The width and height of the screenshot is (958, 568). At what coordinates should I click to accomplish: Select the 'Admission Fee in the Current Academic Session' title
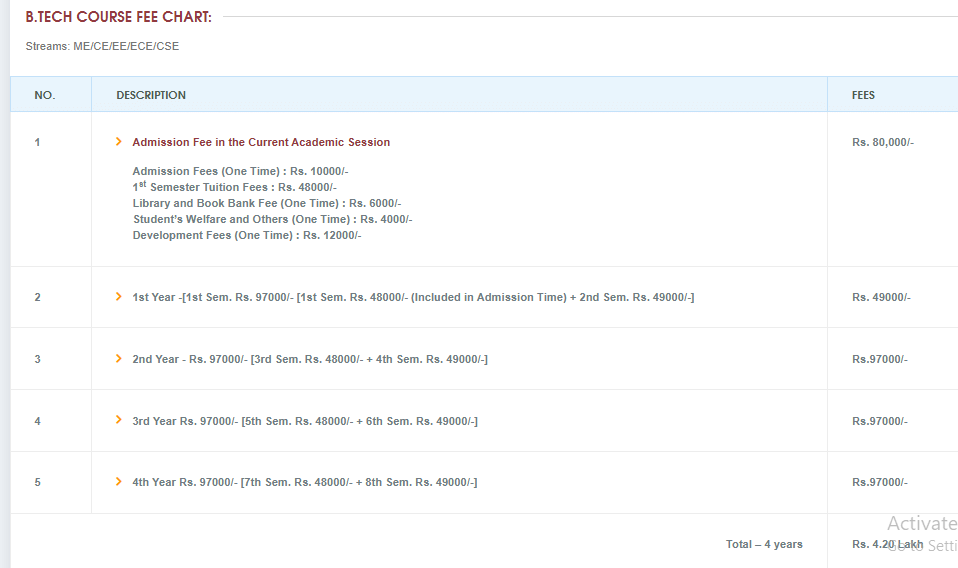pos(261,142)
